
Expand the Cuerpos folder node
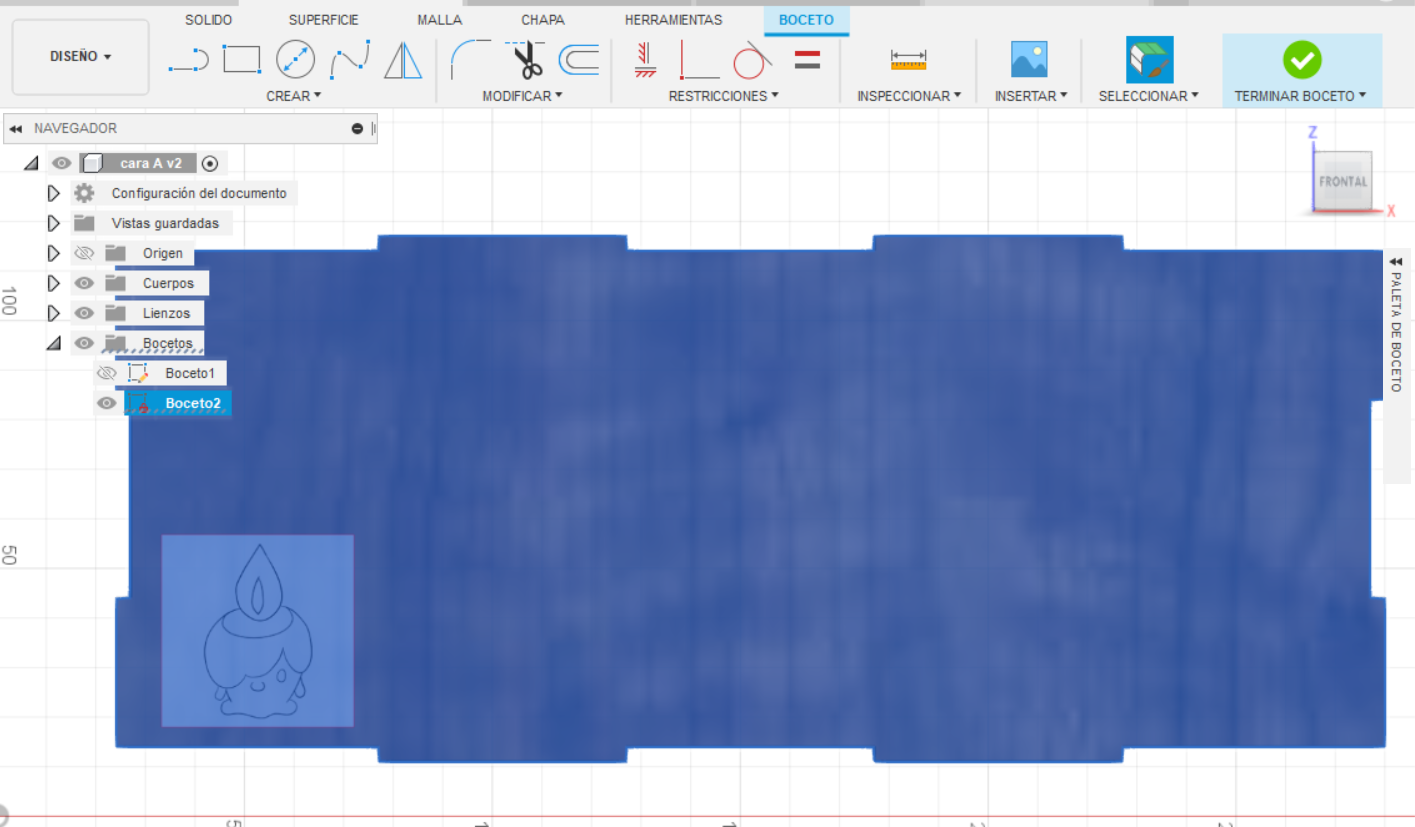coord(54,283)
